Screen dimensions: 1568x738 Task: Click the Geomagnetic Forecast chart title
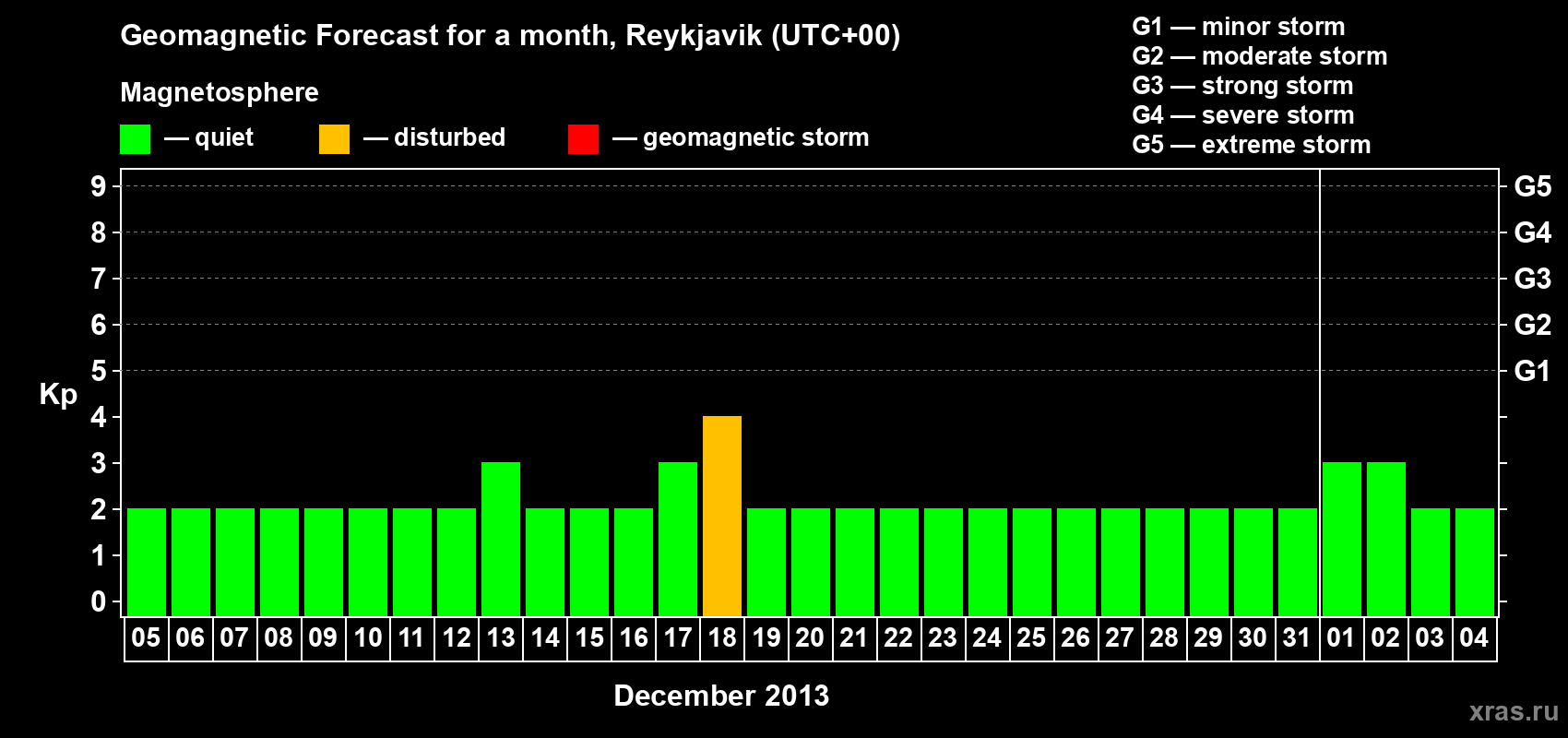(x=510, y=36)
